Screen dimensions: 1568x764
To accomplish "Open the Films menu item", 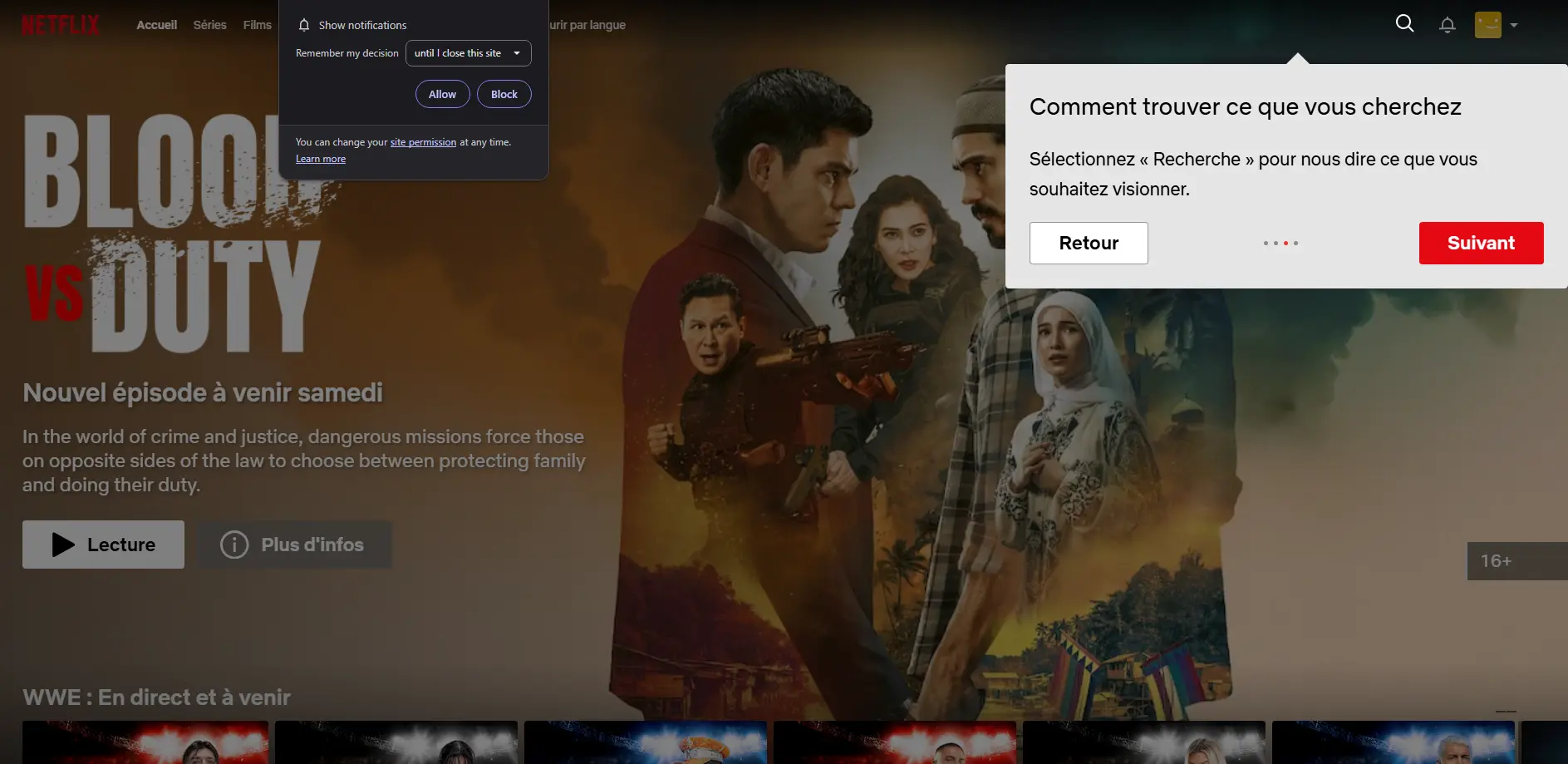I will click(257, 25).
